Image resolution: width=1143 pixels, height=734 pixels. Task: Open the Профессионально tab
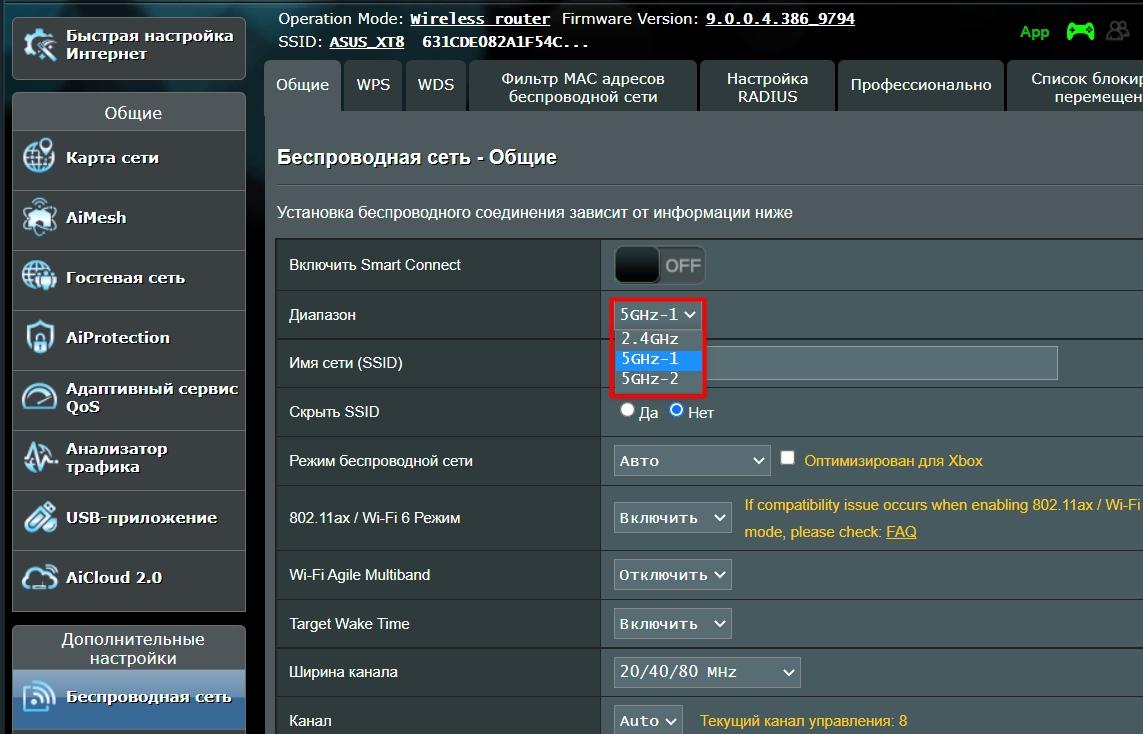(x=921, y=85)
